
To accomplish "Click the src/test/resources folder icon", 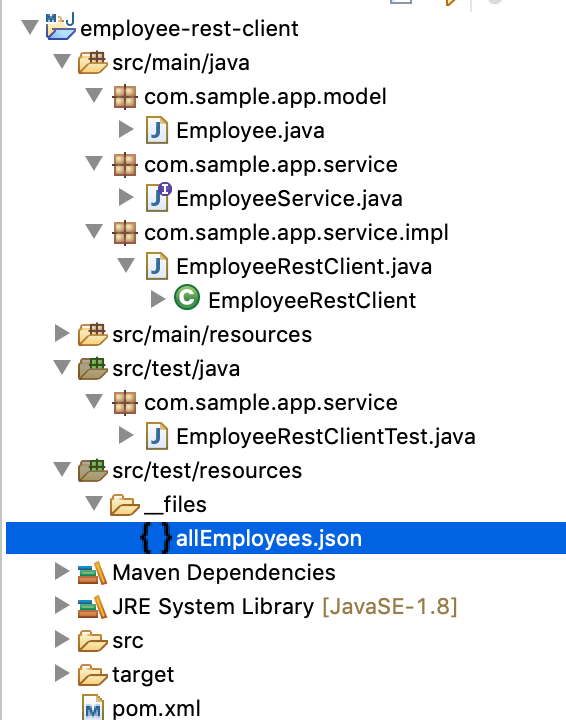I will click(92, 470).
